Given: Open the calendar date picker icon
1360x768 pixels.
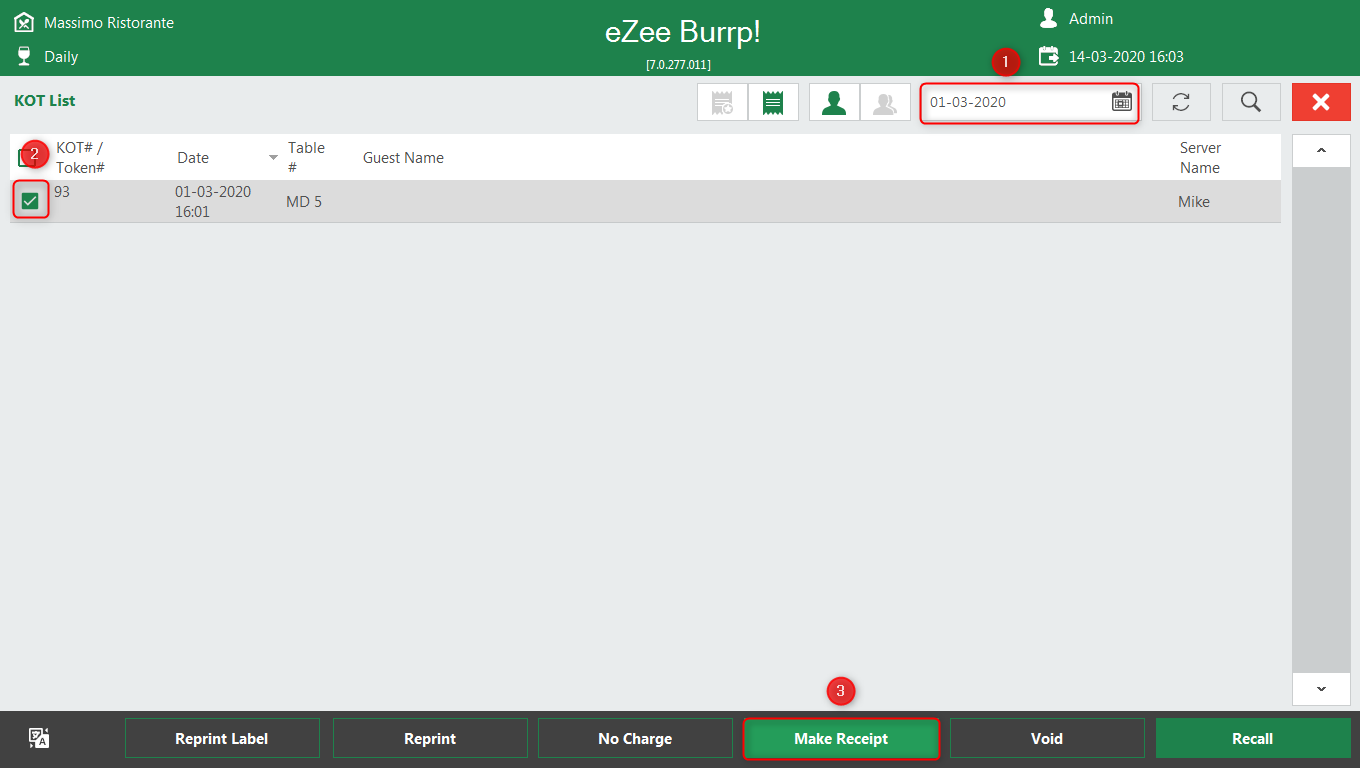Looking at the screenshot, I should click(x=1122, y=102).
